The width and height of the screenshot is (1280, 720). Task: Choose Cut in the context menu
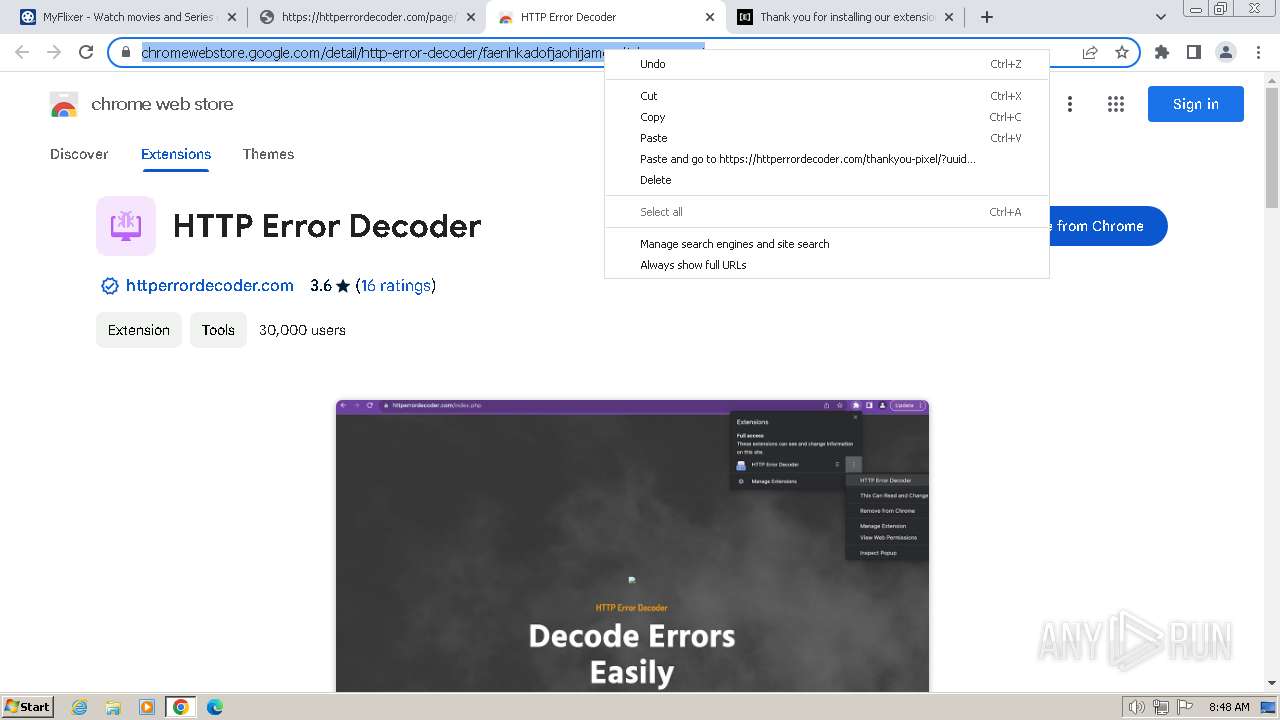pyautogui.click(x=827, y=96)
